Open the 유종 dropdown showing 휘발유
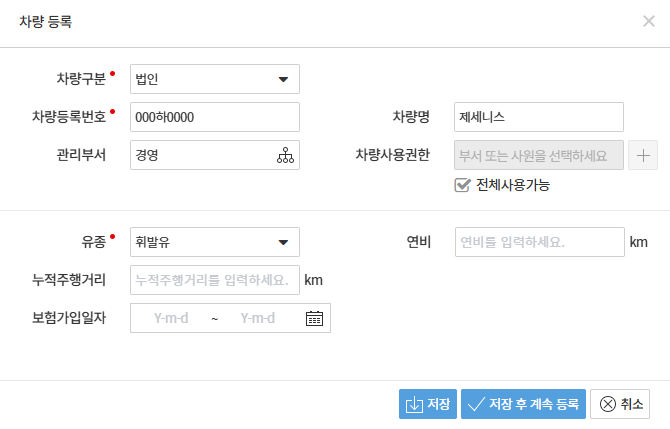The width and height of the screenshot is (670, 429). 215,241
